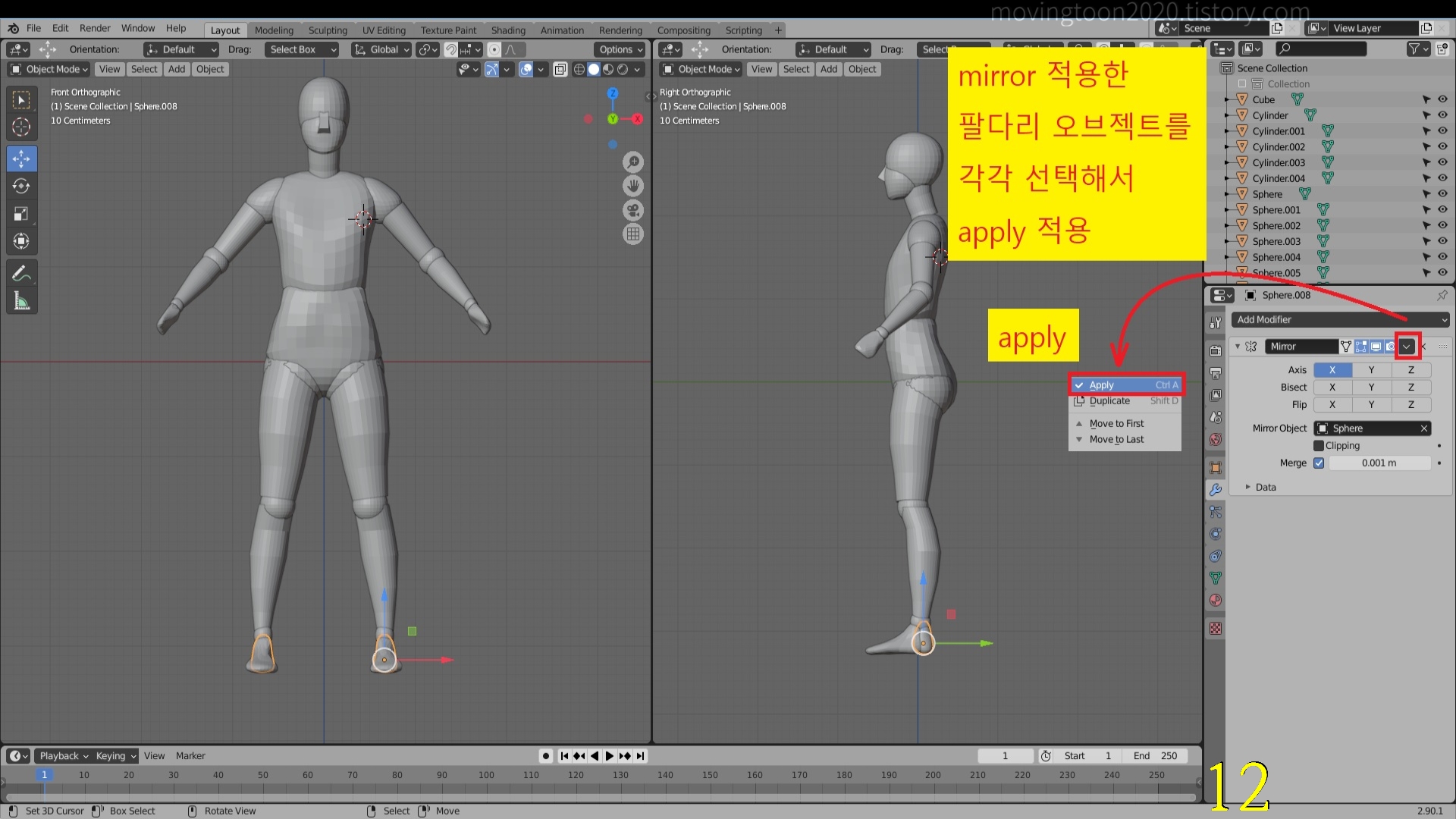Enable mirror Axis Y
The height and width of the screenshot is (819, 1456).
[1371, 370]
